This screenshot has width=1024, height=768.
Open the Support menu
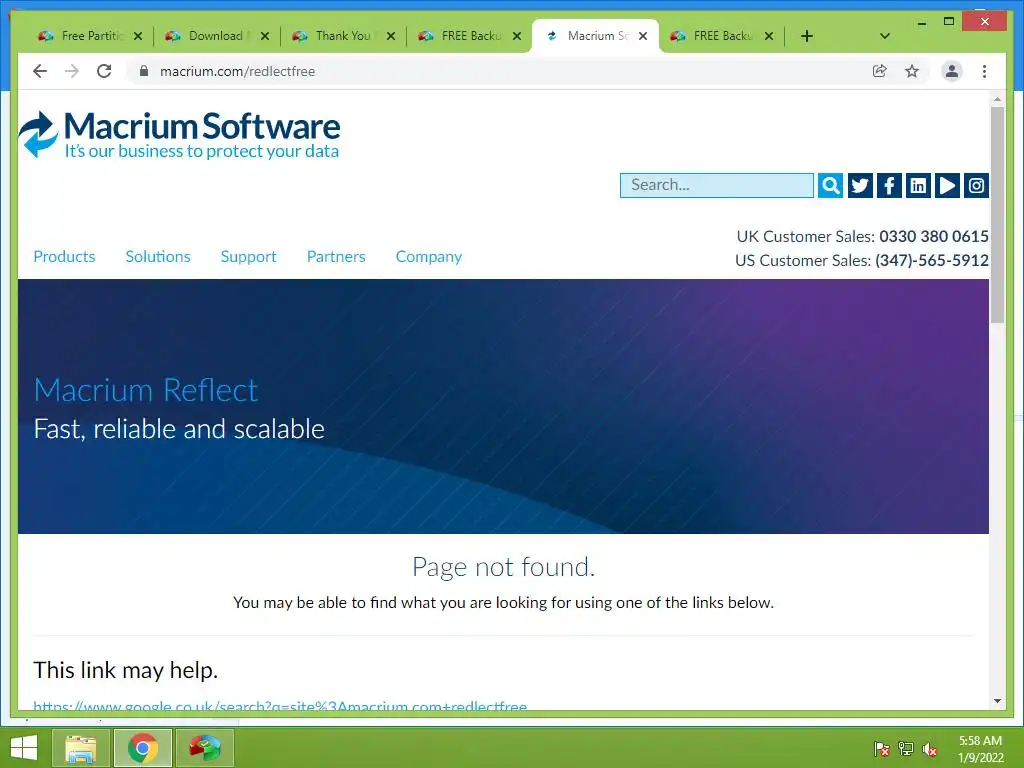(248, 257)
